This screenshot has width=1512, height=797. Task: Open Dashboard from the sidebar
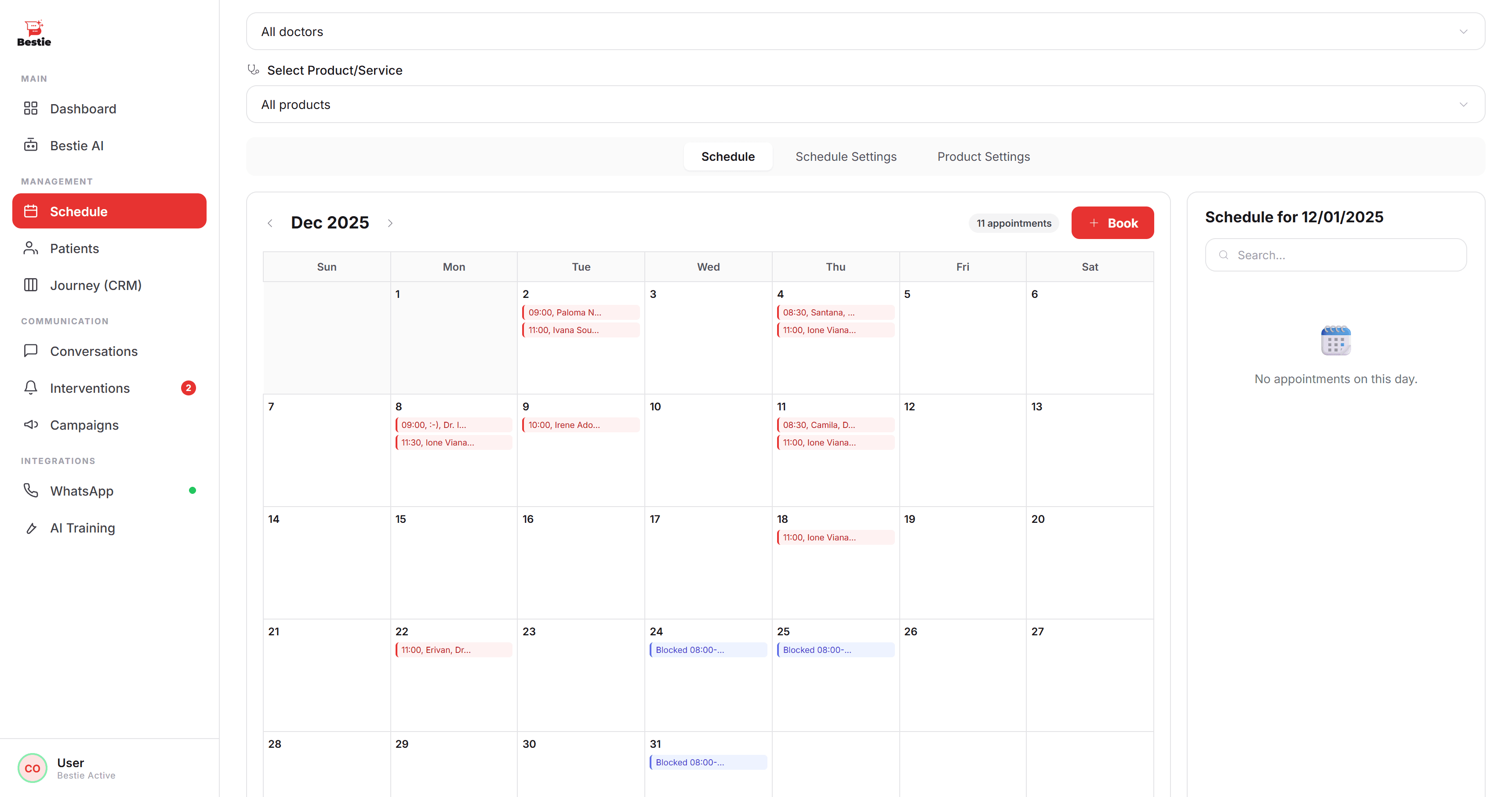coord(109,109)
